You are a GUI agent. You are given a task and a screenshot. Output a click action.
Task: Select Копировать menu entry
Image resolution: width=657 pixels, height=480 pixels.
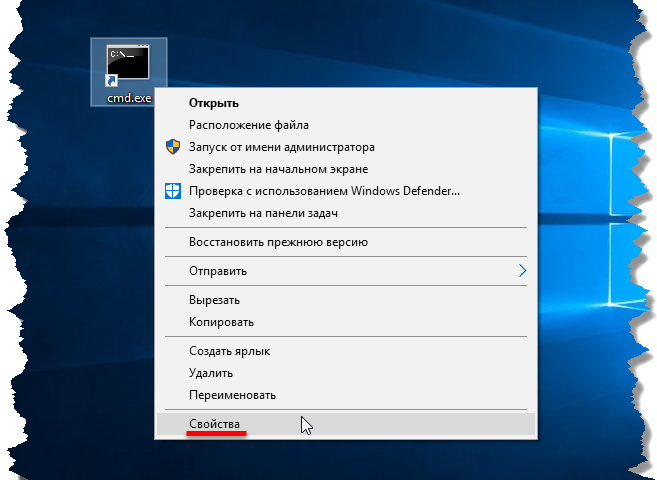346,322
